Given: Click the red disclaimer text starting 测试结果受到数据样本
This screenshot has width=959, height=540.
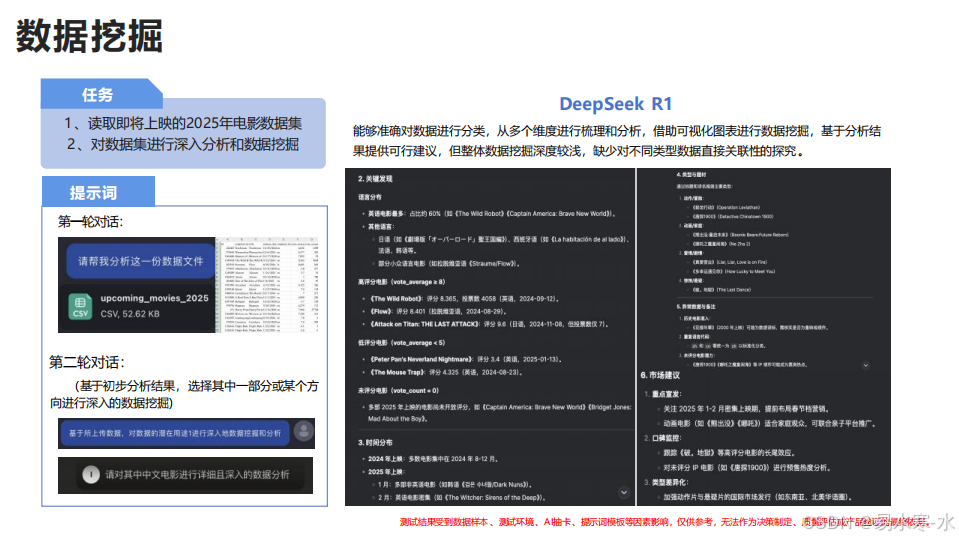Looking at the screenshot, I should [x=664, y=522].
